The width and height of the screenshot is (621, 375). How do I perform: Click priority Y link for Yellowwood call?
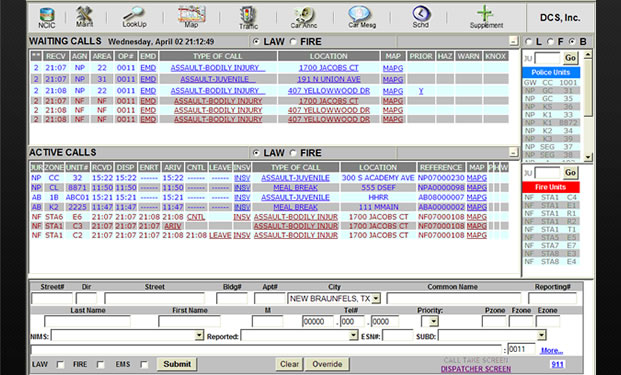[x=421, y=91]
